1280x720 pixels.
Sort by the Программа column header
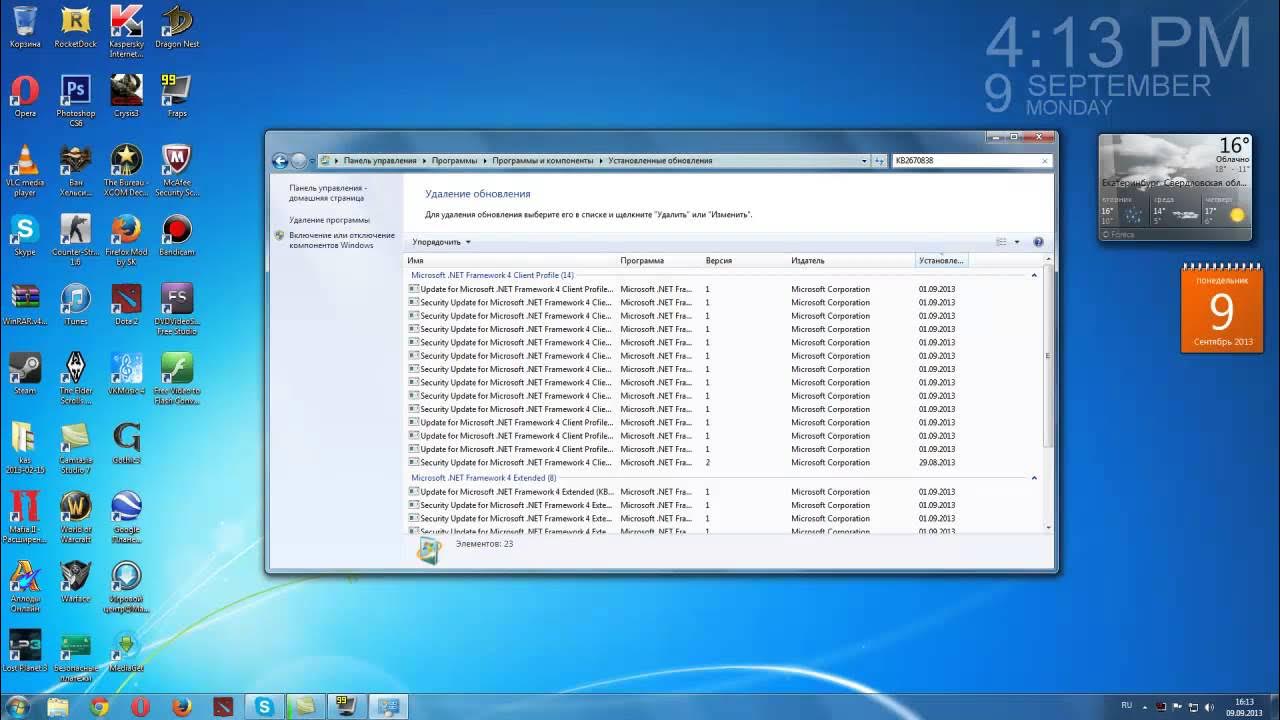click(x=659, y=260)
